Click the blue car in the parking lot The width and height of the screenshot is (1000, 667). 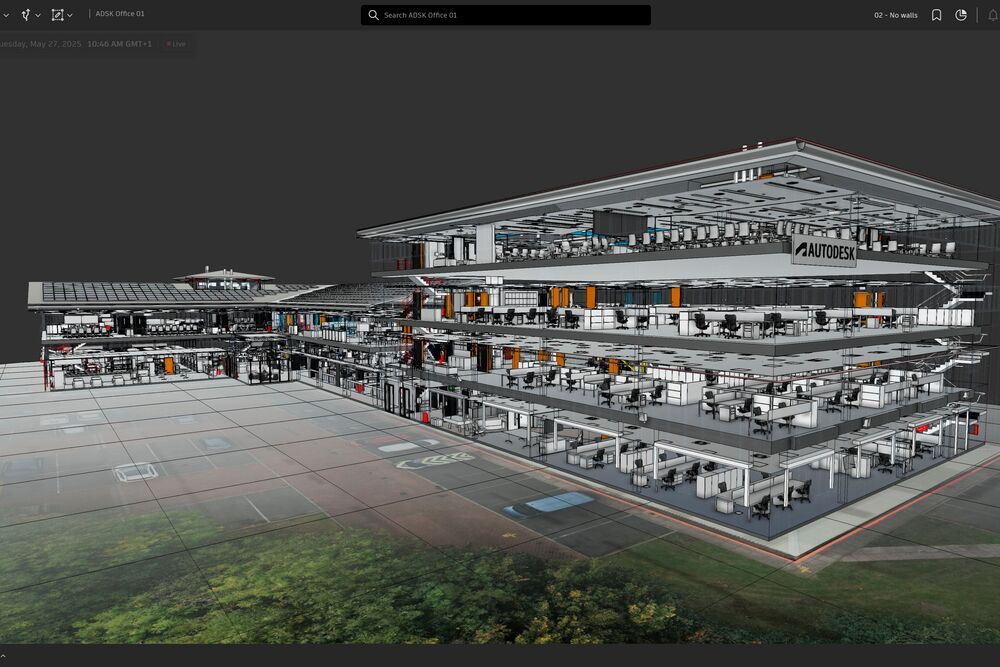point(548,503)
